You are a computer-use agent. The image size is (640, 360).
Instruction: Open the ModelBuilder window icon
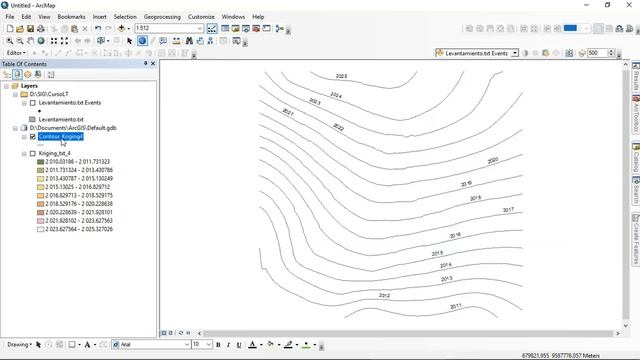click(x=280, y=29)
